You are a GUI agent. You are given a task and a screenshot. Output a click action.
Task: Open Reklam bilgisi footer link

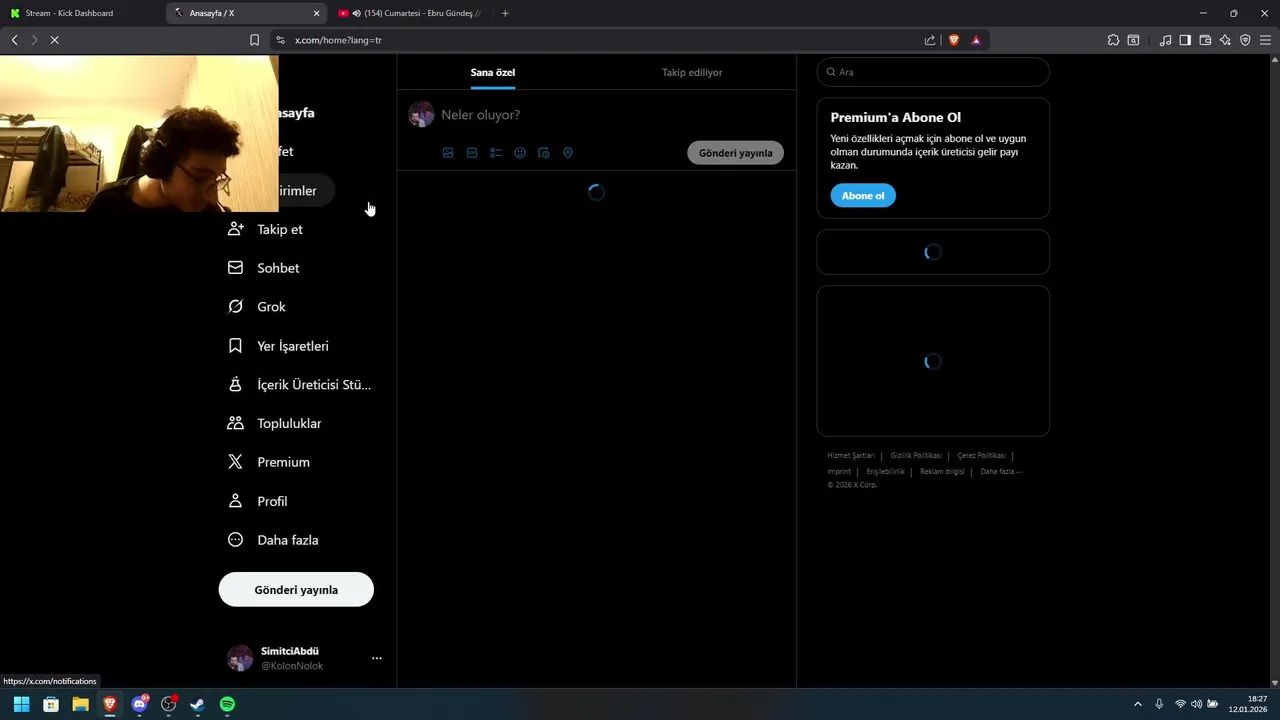click(942, 472)
